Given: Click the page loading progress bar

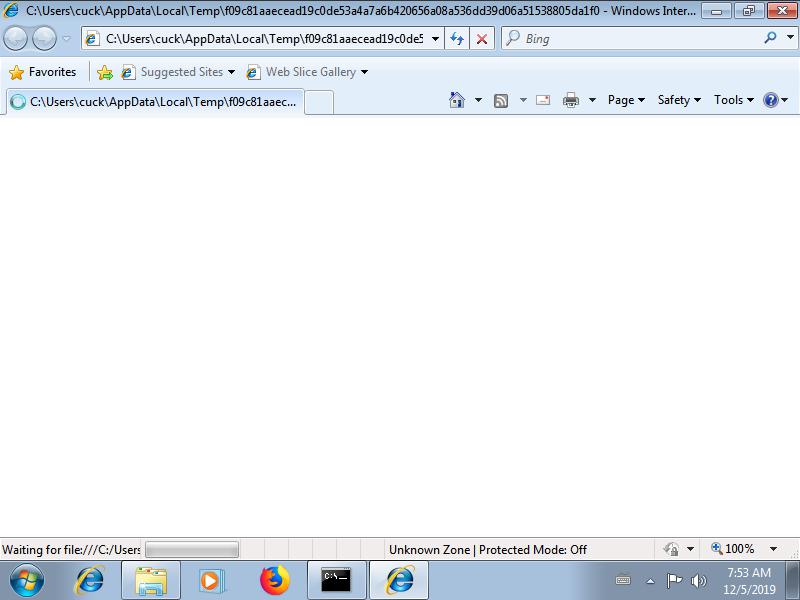Looking at the screenshot, I should tap(192, 549).
